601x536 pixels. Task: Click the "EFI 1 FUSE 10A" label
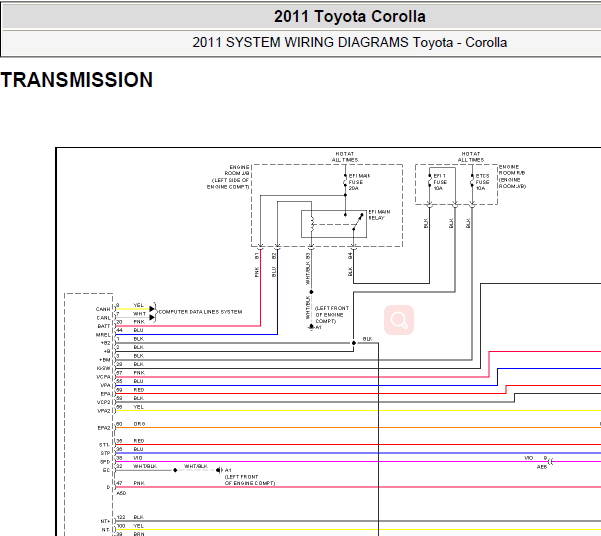pos(440,182)
